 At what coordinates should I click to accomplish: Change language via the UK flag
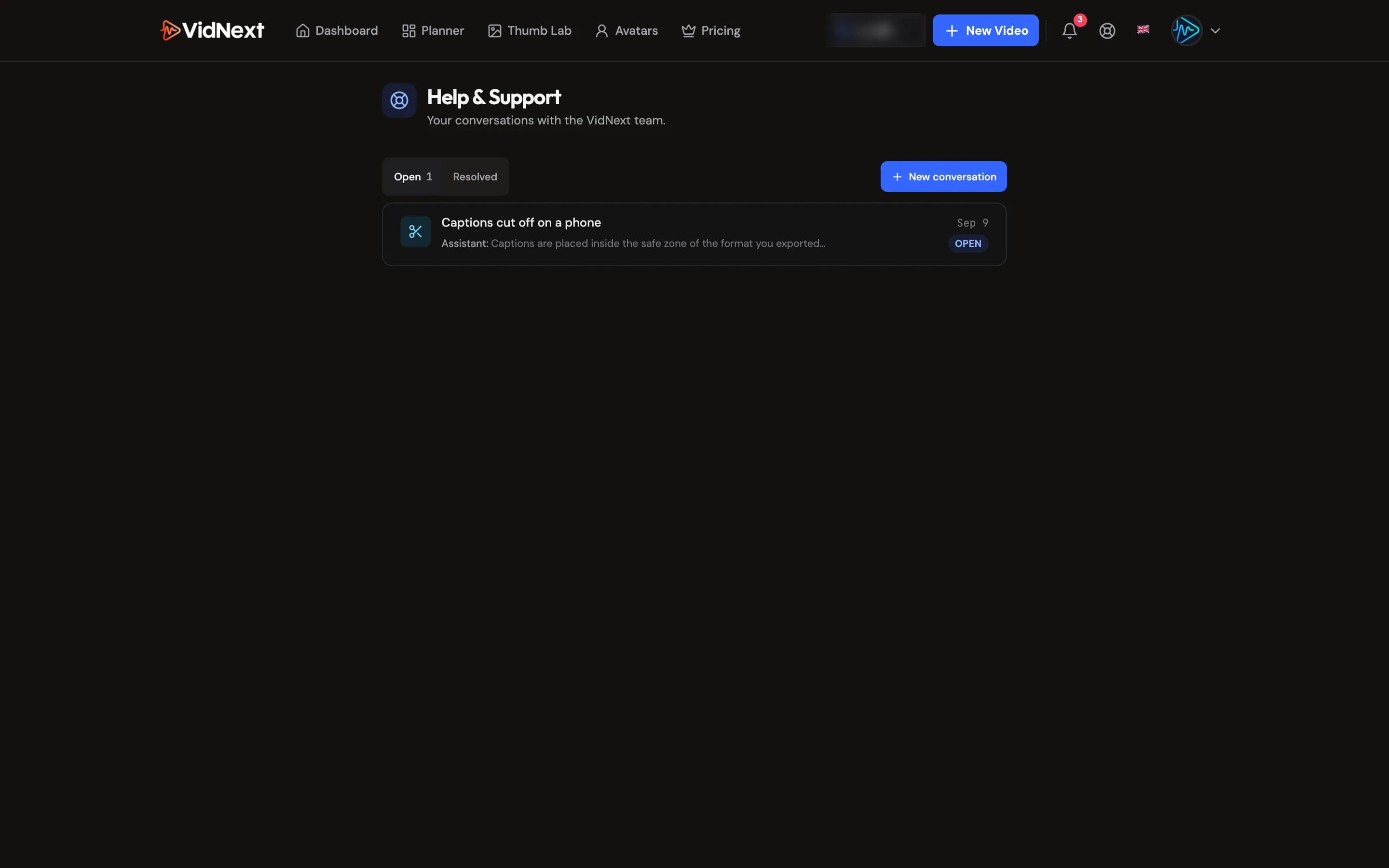[x=1144, y=29]
